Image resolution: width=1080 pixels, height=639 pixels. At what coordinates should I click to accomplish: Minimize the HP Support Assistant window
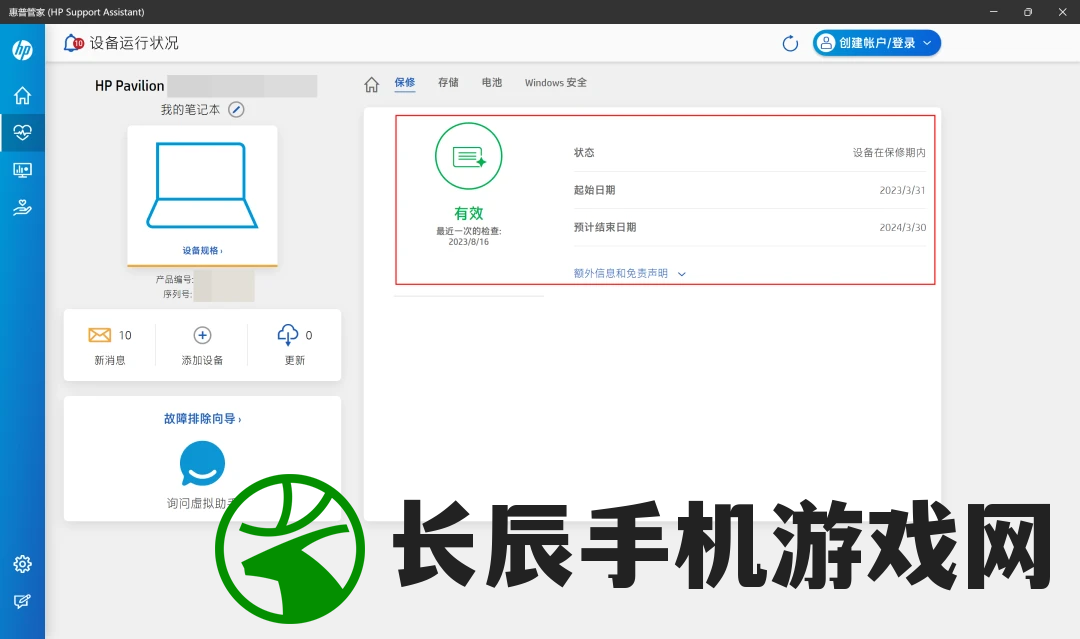993,12
